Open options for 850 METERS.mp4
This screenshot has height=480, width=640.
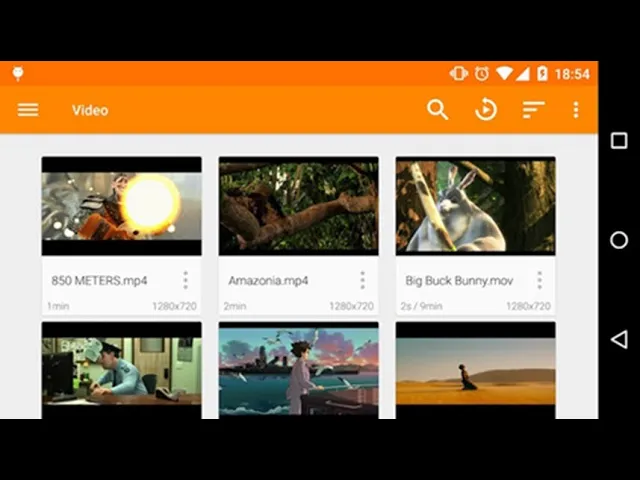(x=185, y=280)
